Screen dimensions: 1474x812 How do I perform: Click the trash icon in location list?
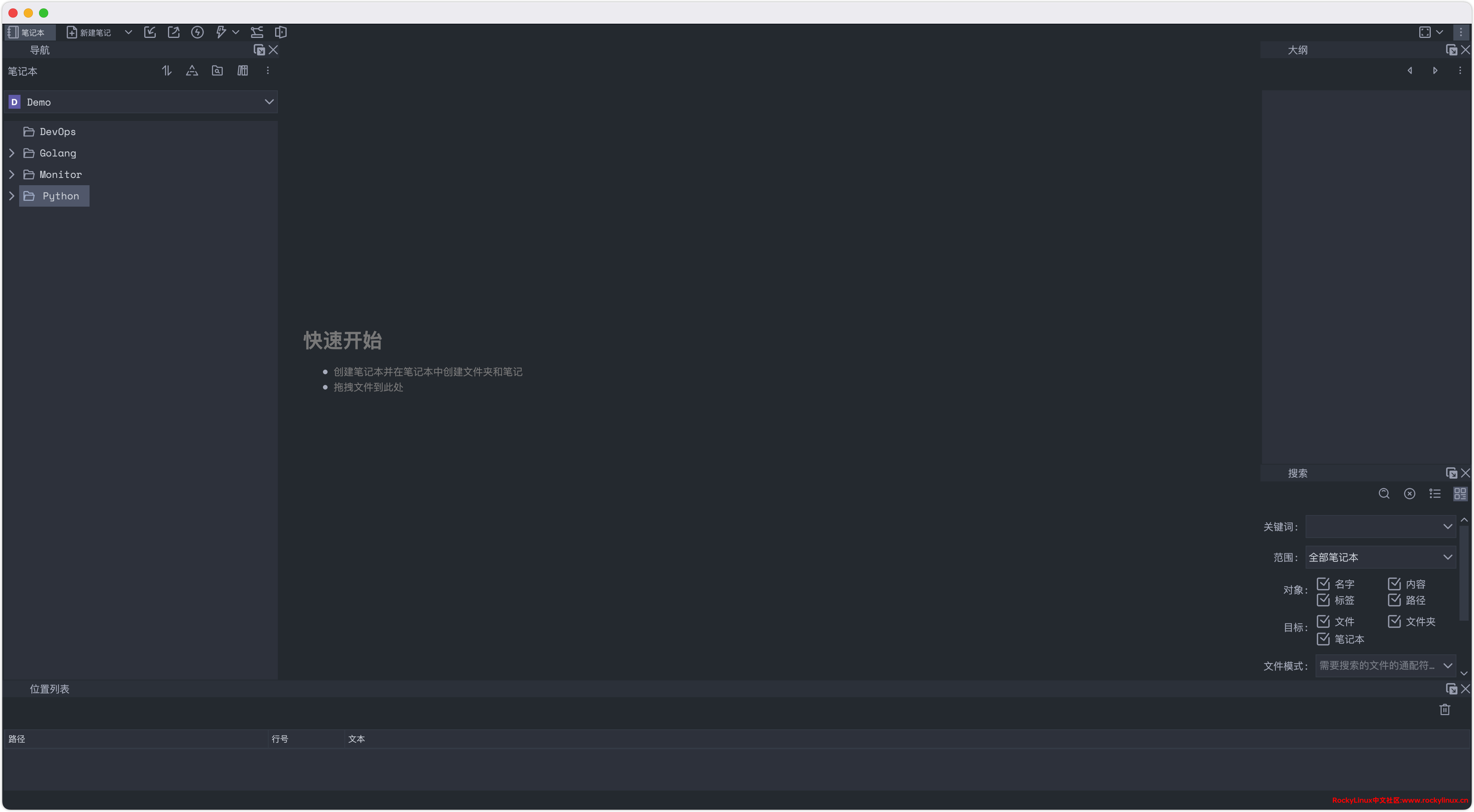(1445, 709)
